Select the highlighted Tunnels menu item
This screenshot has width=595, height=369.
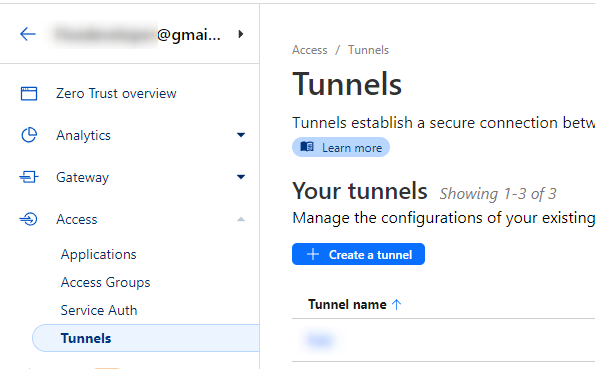click(x=146, y=338)
